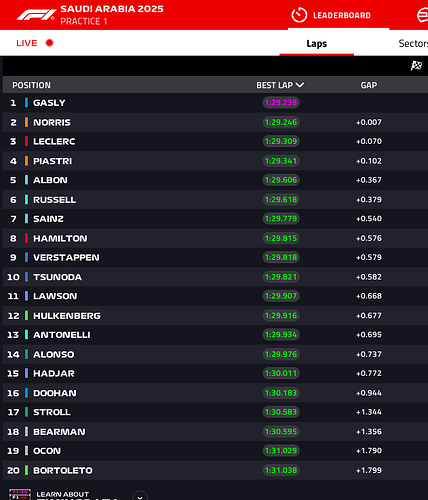Click the Piastri orange team color bar
Screen dimensions: 428x500
(26, 161)
